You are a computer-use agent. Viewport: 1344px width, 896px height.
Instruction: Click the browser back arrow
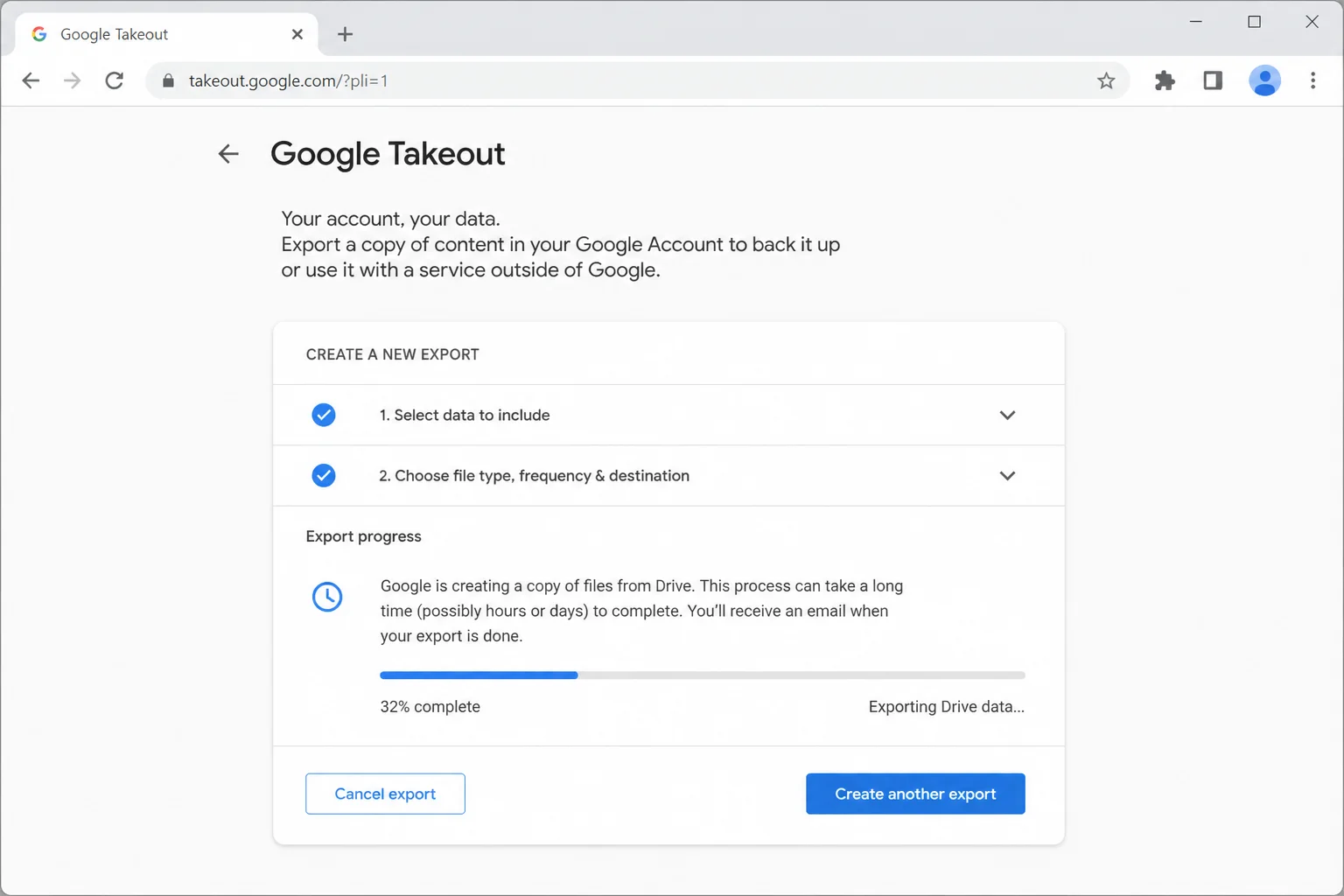(31, 80)
